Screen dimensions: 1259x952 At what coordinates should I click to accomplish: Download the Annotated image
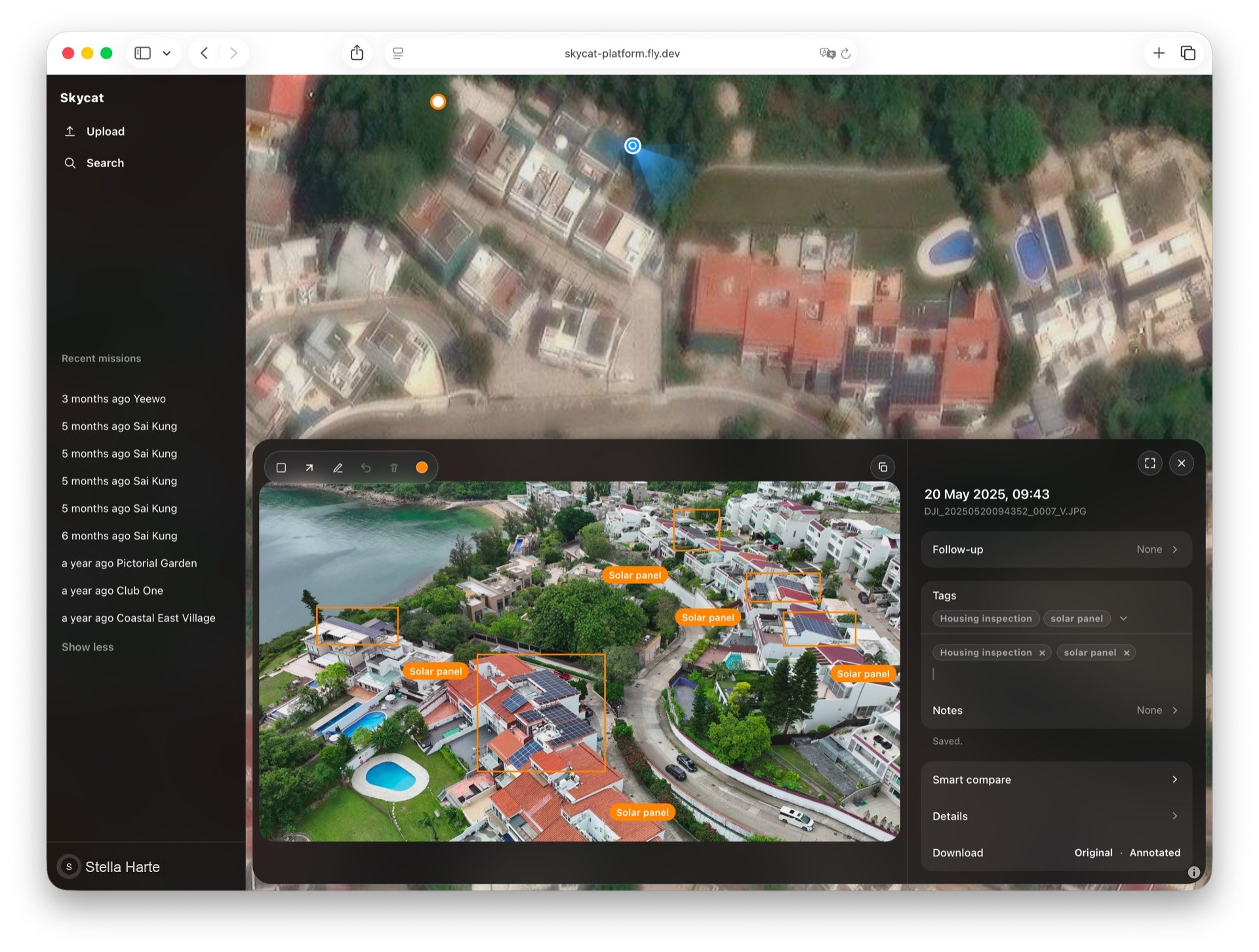1155,852
